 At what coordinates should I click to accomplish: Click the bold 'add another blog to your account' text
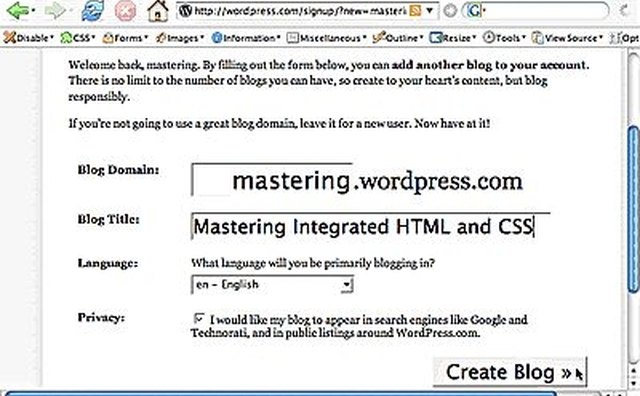pos(489,65)
